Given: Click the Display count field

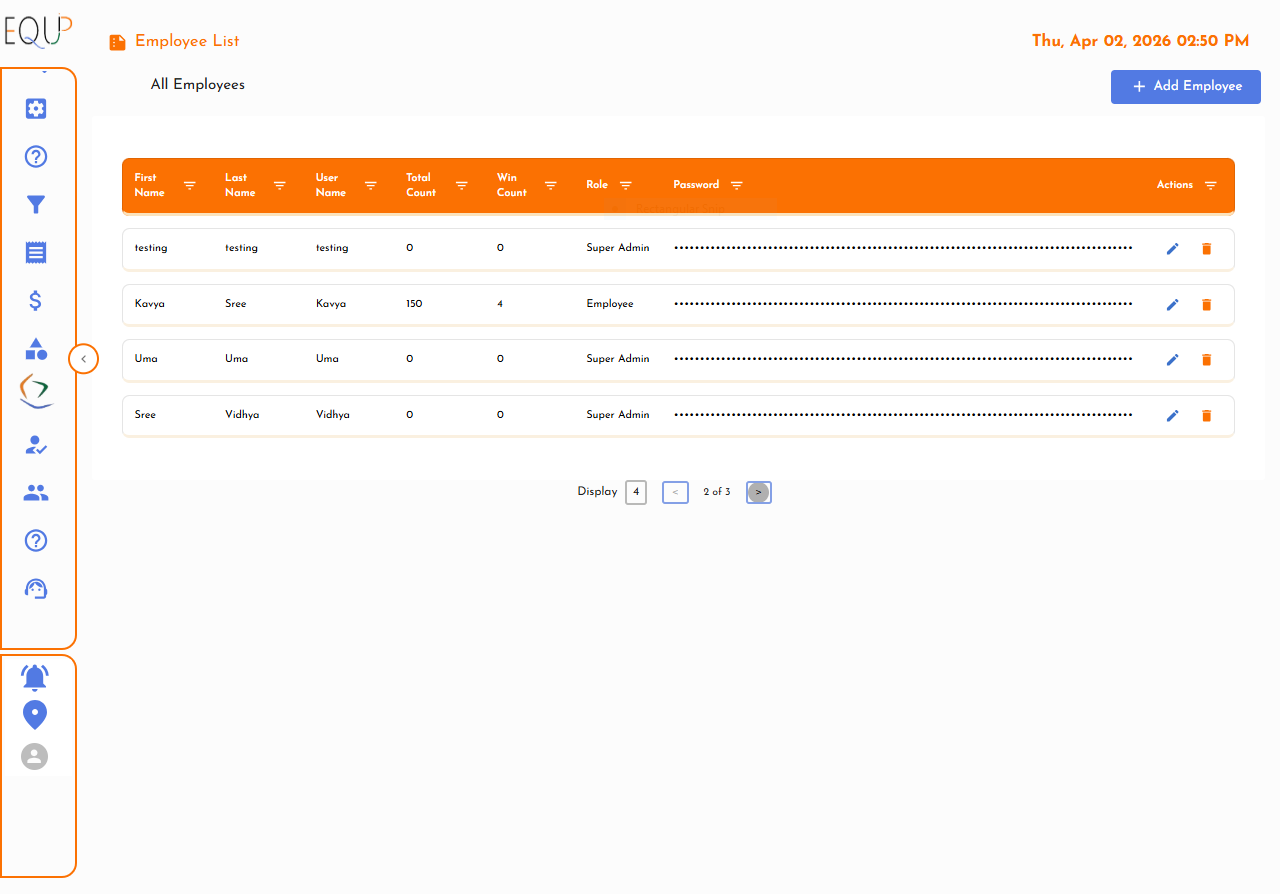Looking at the screenshot, I should [x=636, y=492].
